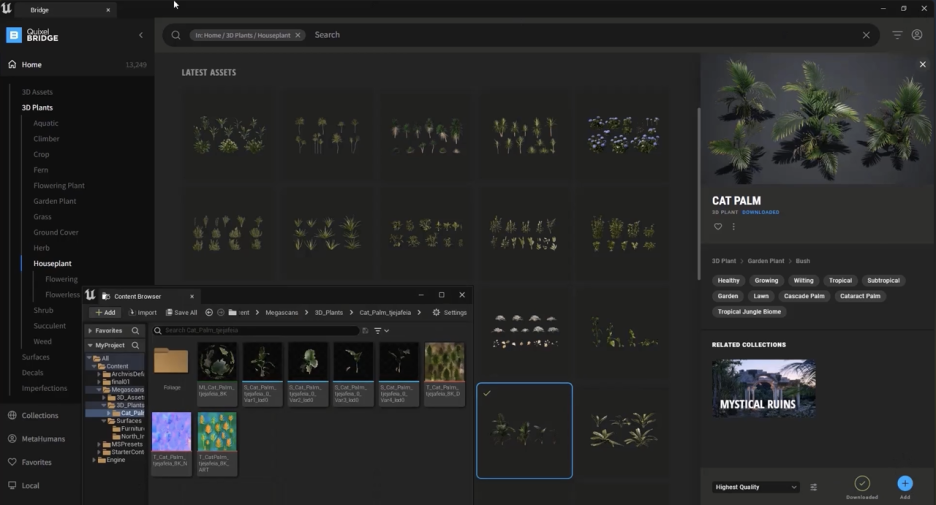936x505 pixels.
Task: Collapse the MyProject section
Action: 90,346
